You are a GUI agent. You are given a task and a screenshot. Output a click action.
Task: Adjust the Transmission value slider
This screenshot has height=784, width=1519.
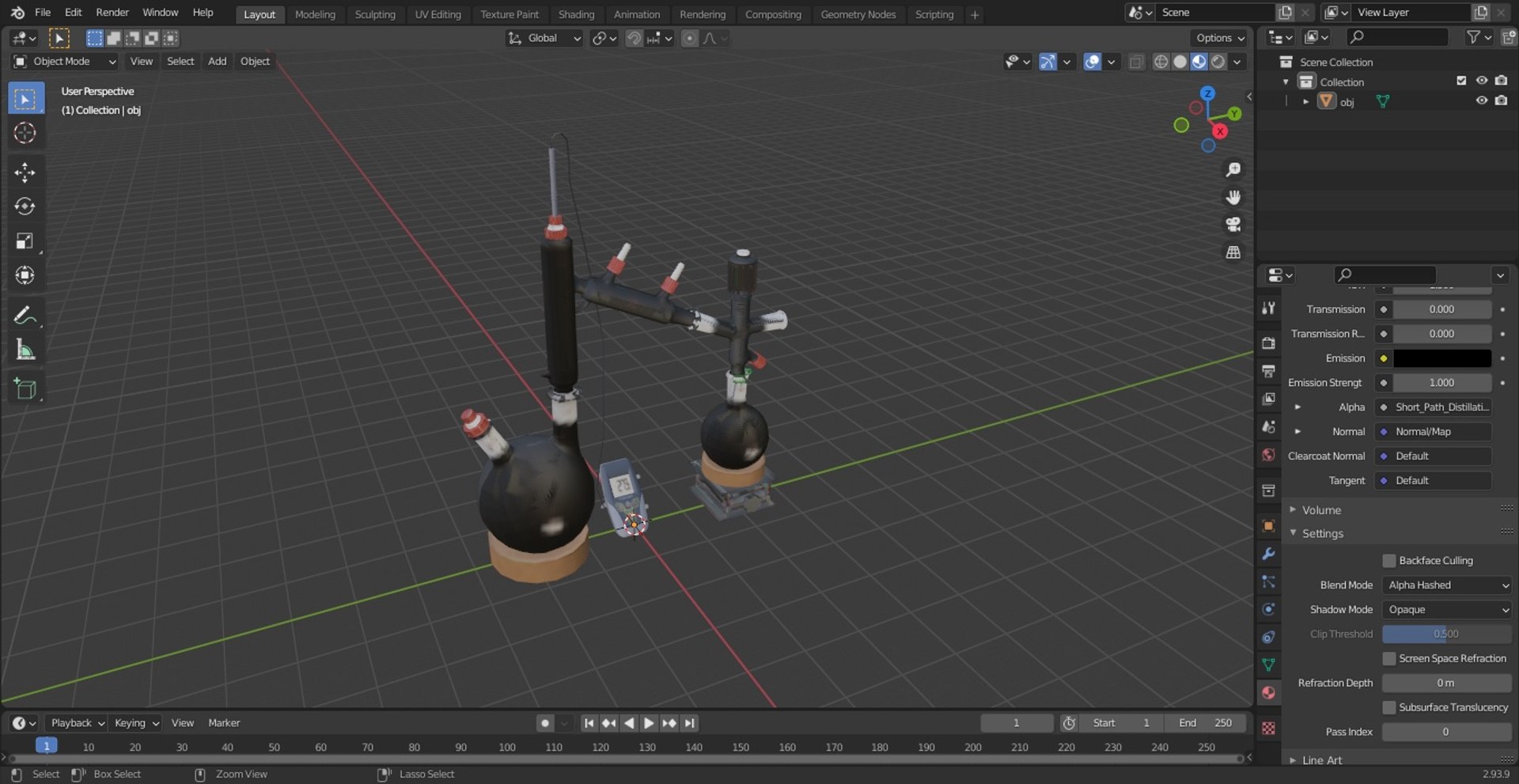[x=1441, y=309]
